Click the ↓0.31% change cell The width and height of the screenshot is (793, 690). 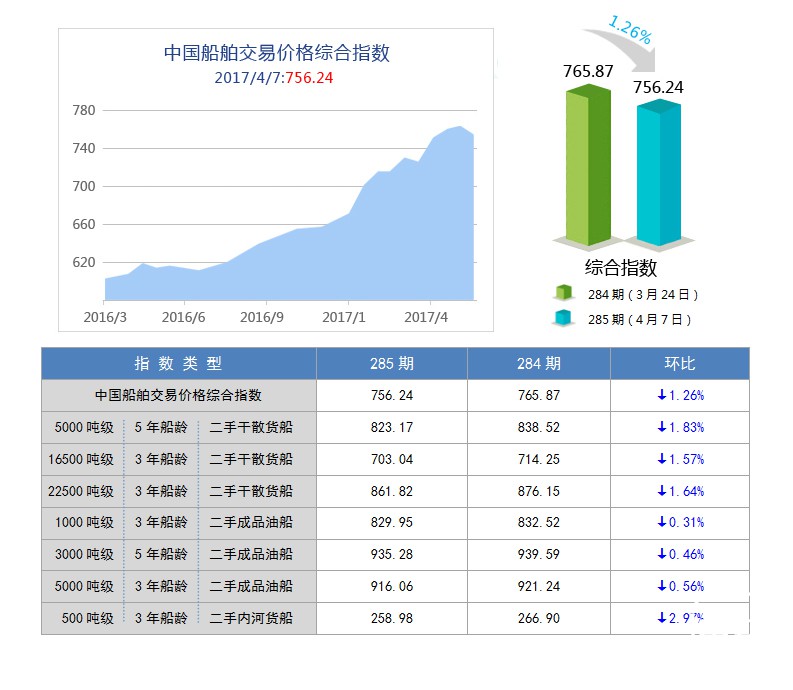coord(680,523)
